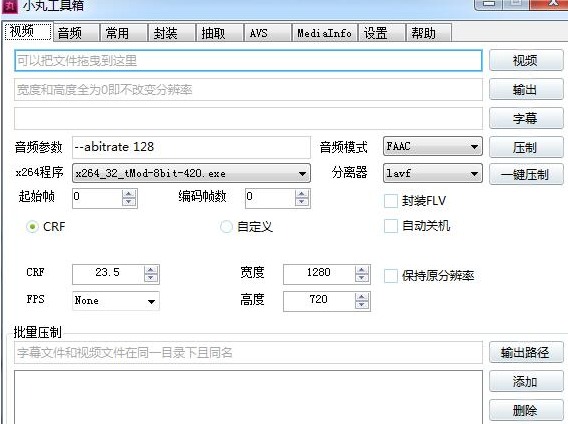
Task: Toggle the 自动关机 auto shutdown checkbox
Action: [390, 226]
